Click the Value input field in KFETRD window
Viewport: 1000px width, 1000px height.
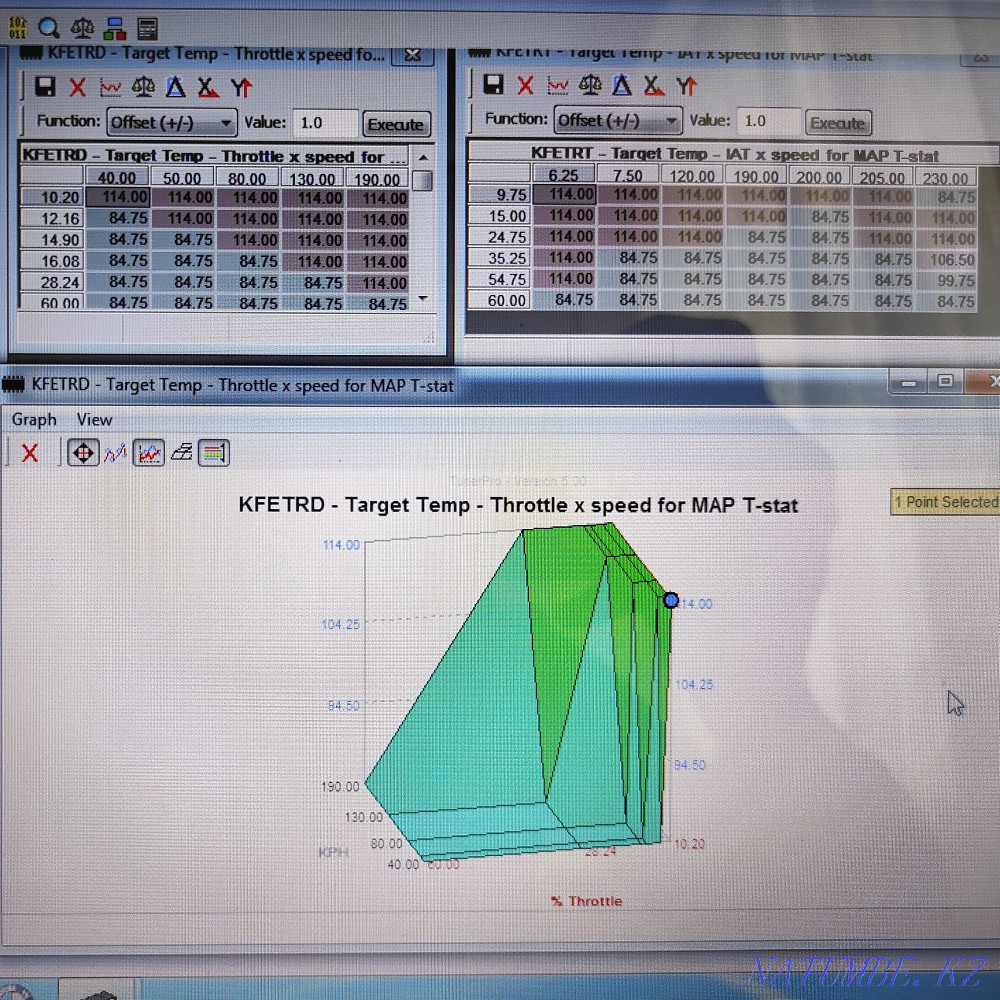tap(325, 123)
